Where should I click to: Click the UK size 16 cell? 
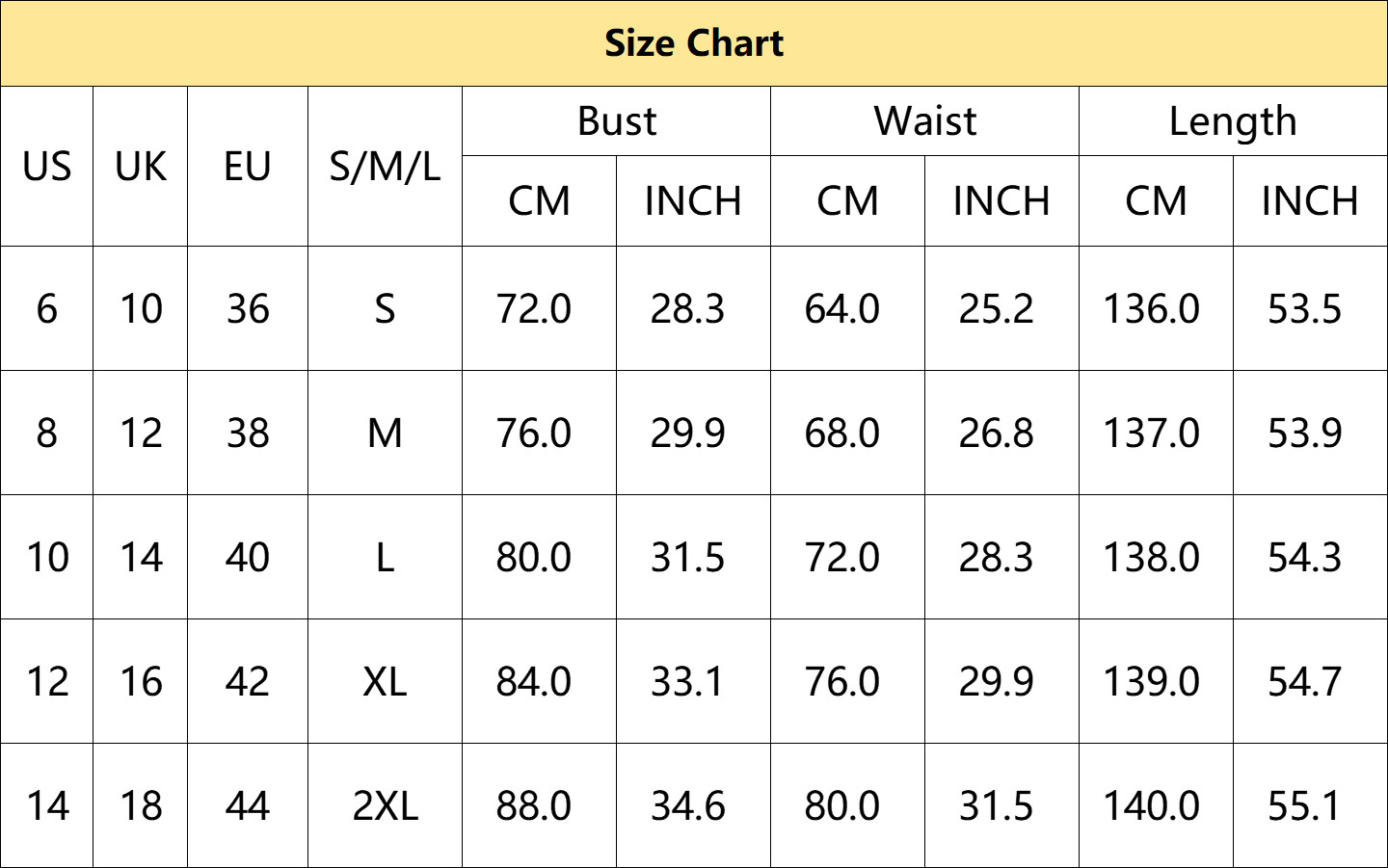pos(141,681)
